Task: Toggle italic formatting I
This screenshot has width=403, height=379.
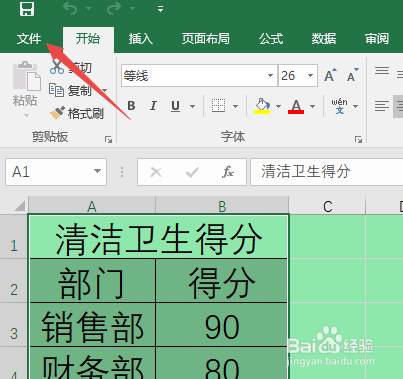Action: (x=153, y=106)
